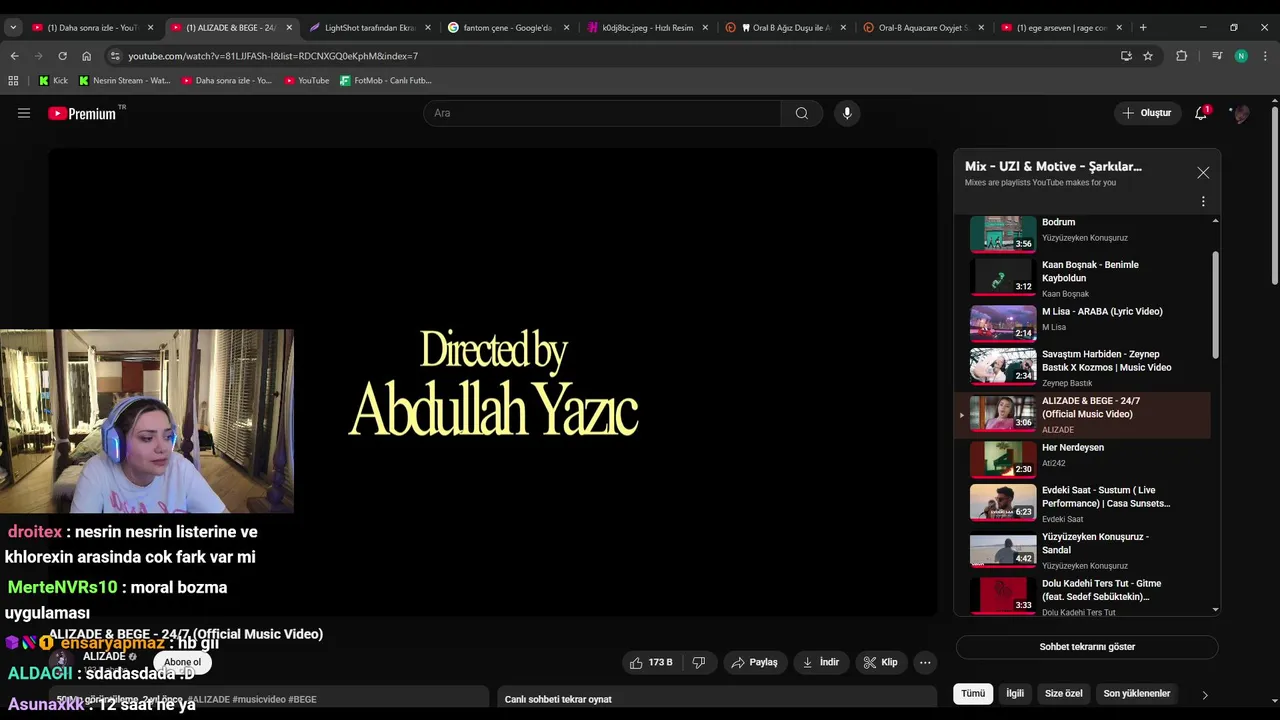Click Sohbet tekrarını göster button
Screen dimensions: 1280x720
coord(1087,647)
